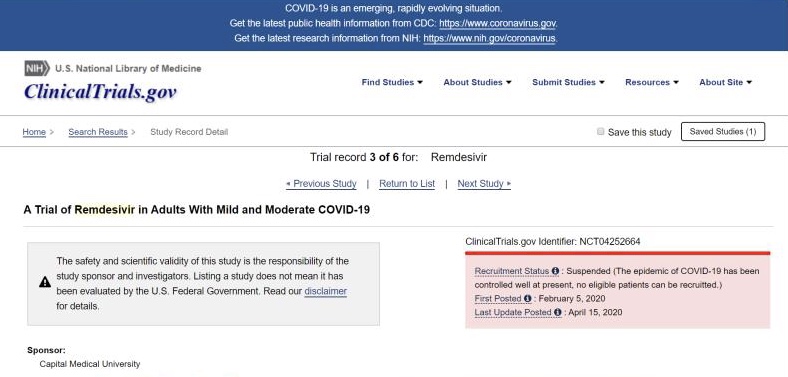Open the Resources menu
Image resolution: width=788 pixels, height=377 pixels.
652,82
